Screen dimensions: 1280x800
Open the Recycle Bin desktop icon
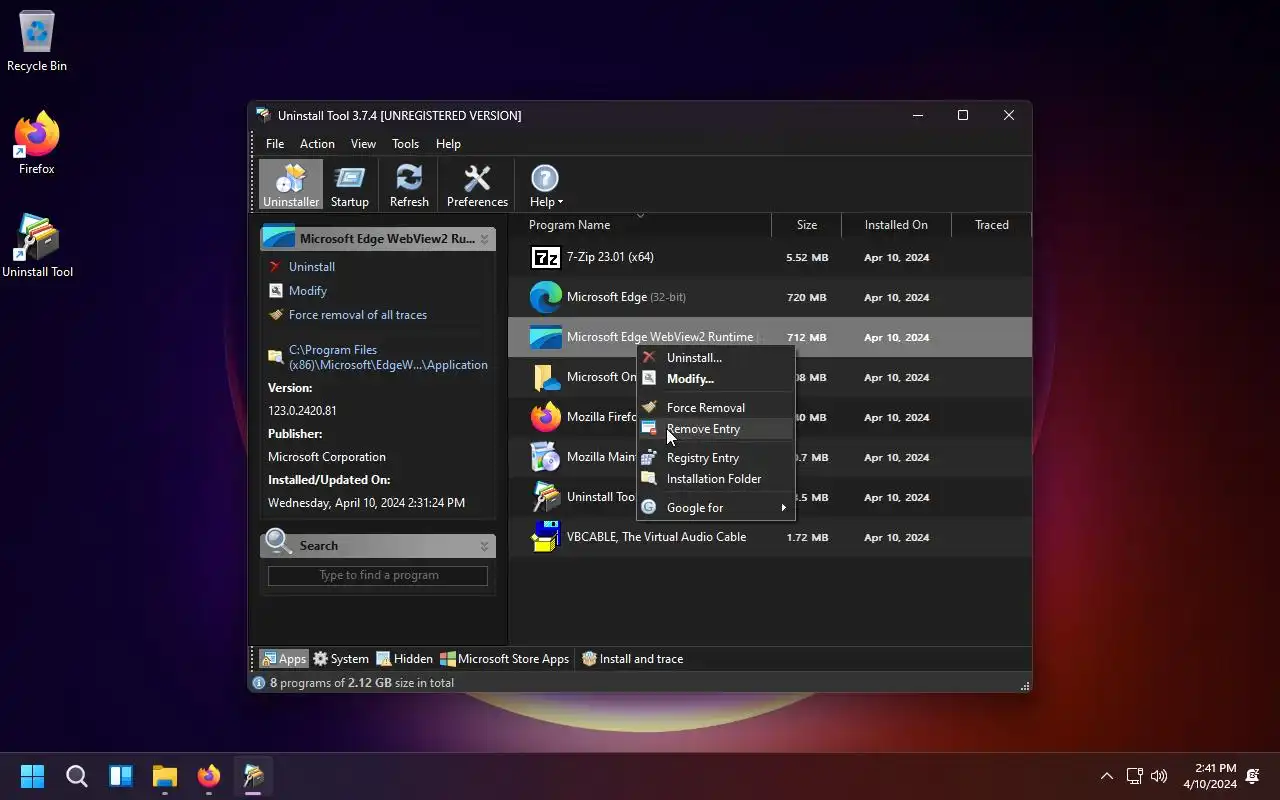click(x=37, y=42)
